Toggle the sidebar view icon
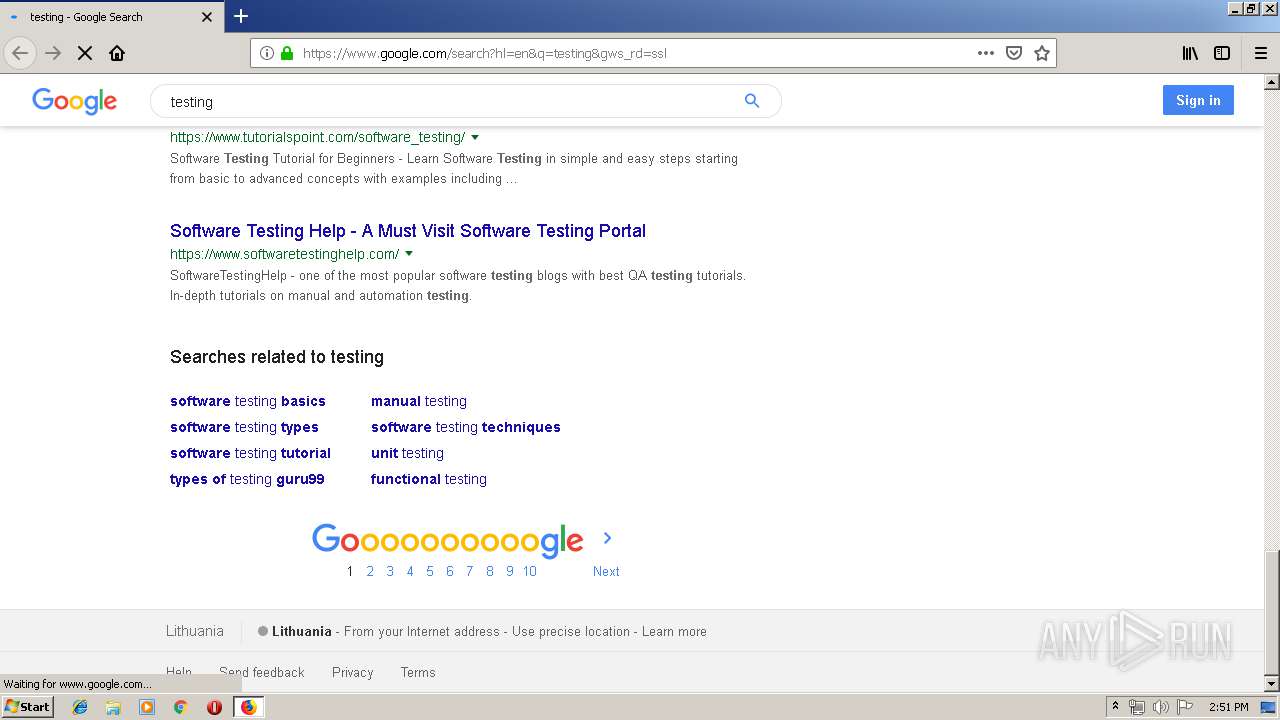The height and width of the screenshot is (720, 1280). 1222,53
